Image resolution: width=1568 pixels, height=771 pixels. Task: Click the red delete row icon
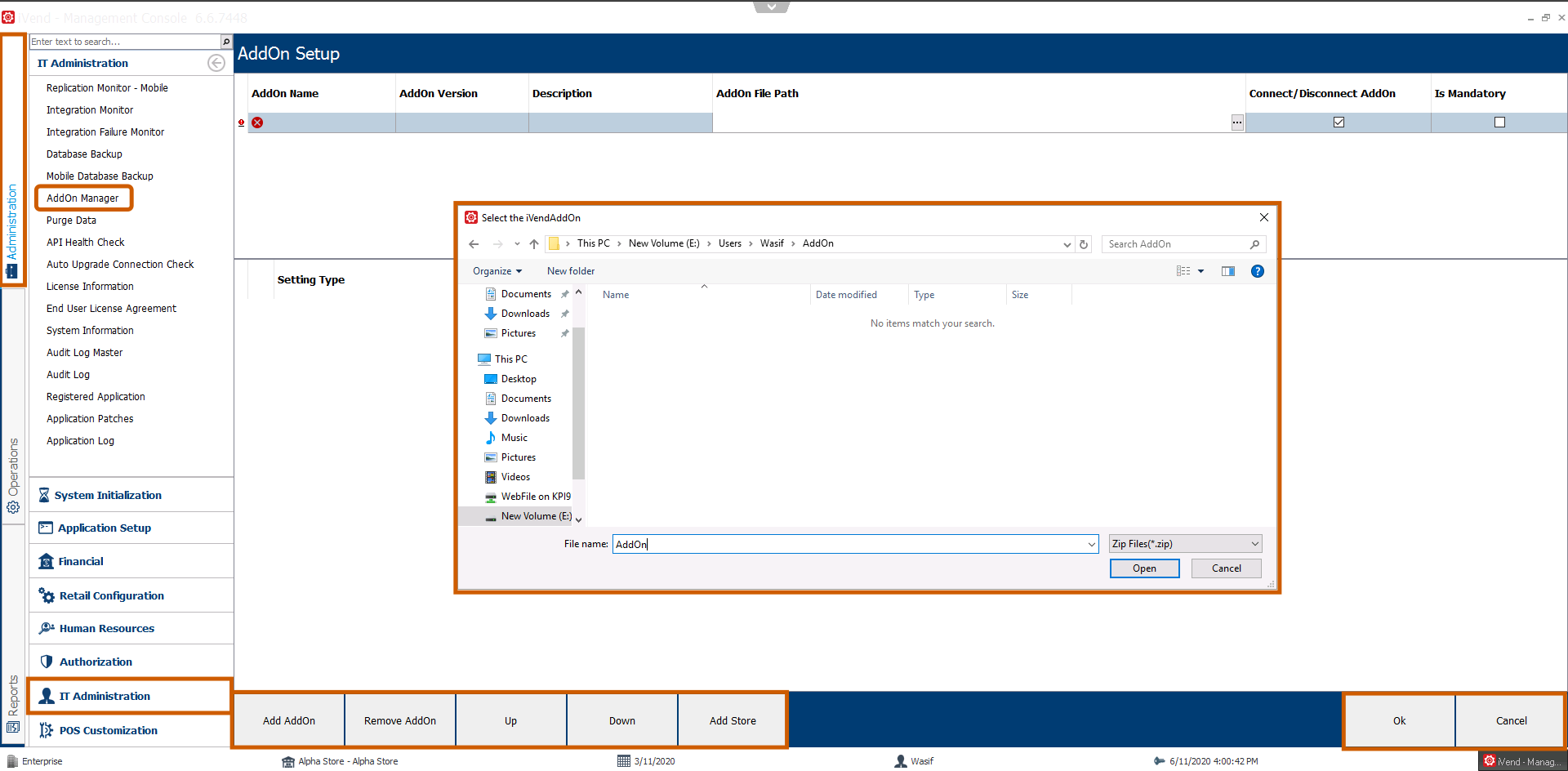[x=257, y=123]
